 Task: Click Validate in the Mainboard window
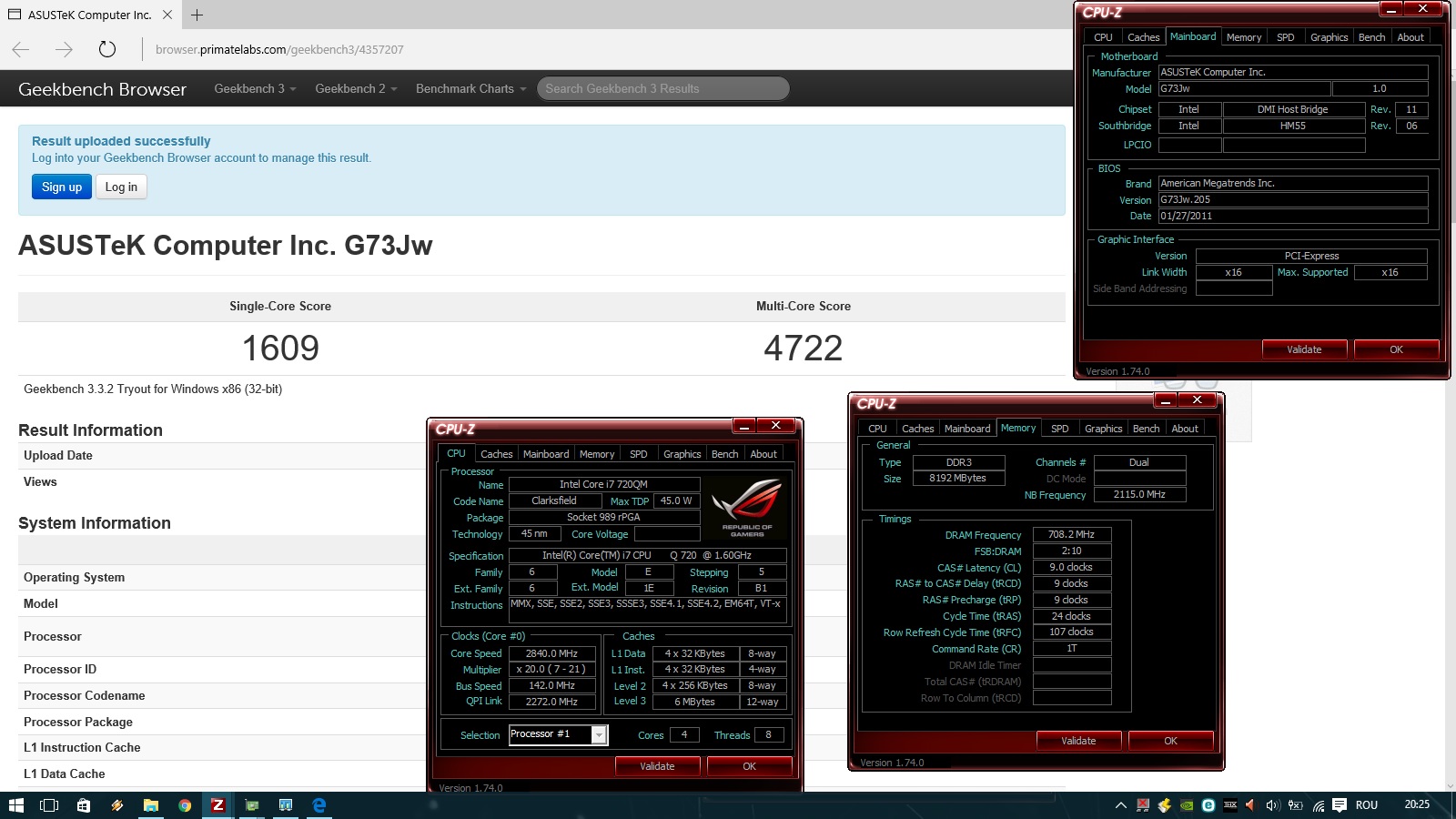pos(1304,349)
